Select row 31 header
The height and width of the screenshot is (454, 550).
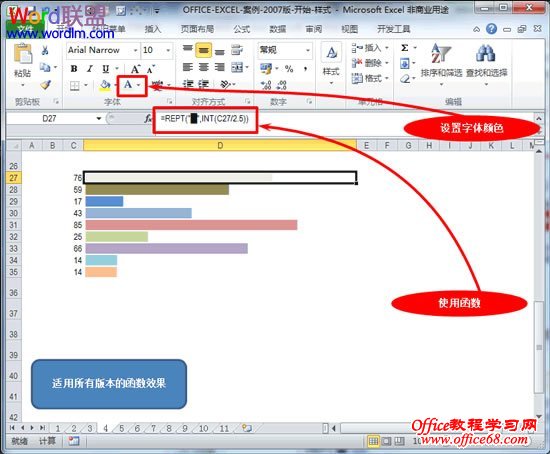click(x=13, y=225)
